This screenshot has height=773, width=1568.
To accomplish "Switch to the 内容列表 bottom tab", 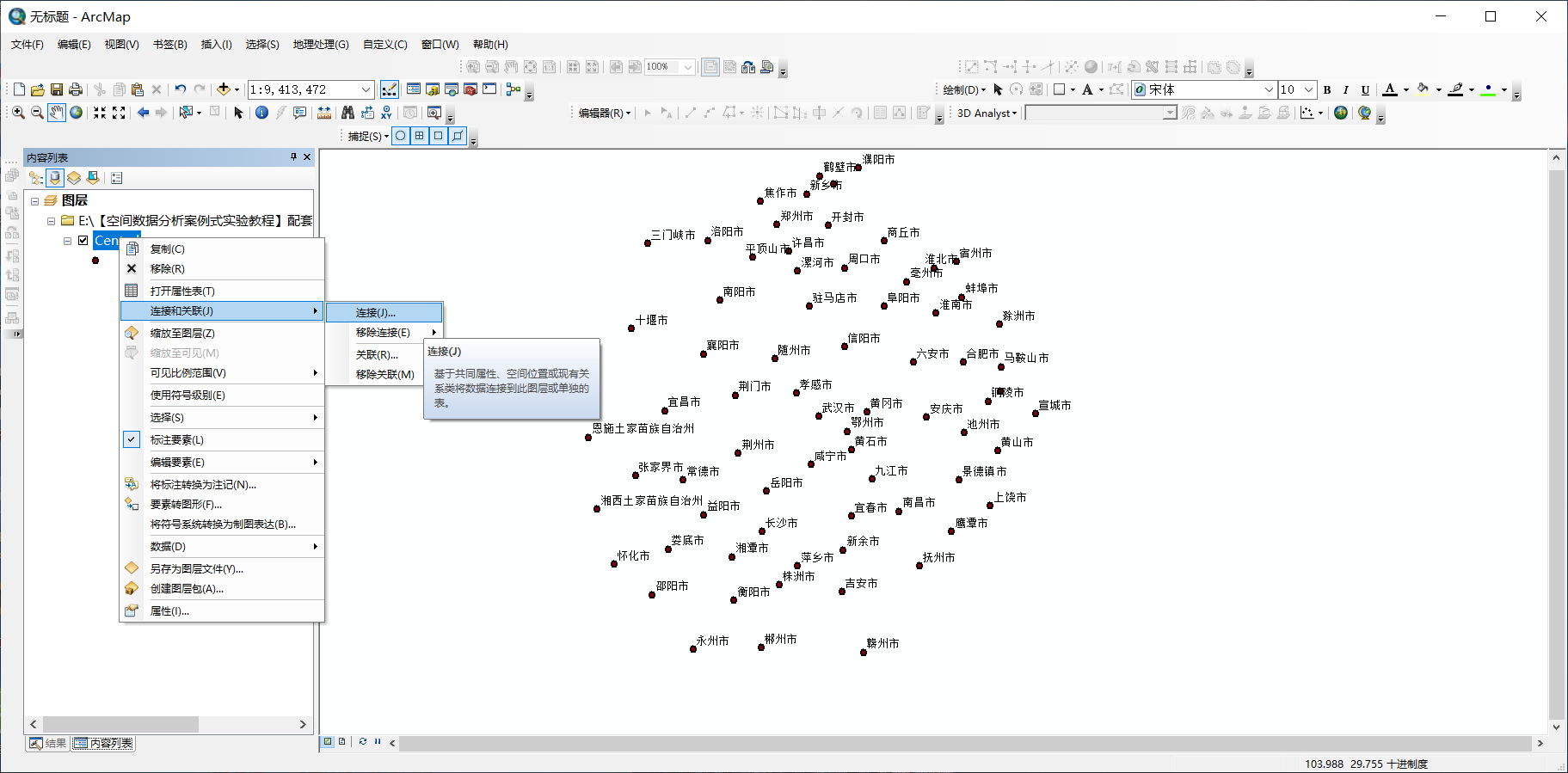I will [103, 744].
